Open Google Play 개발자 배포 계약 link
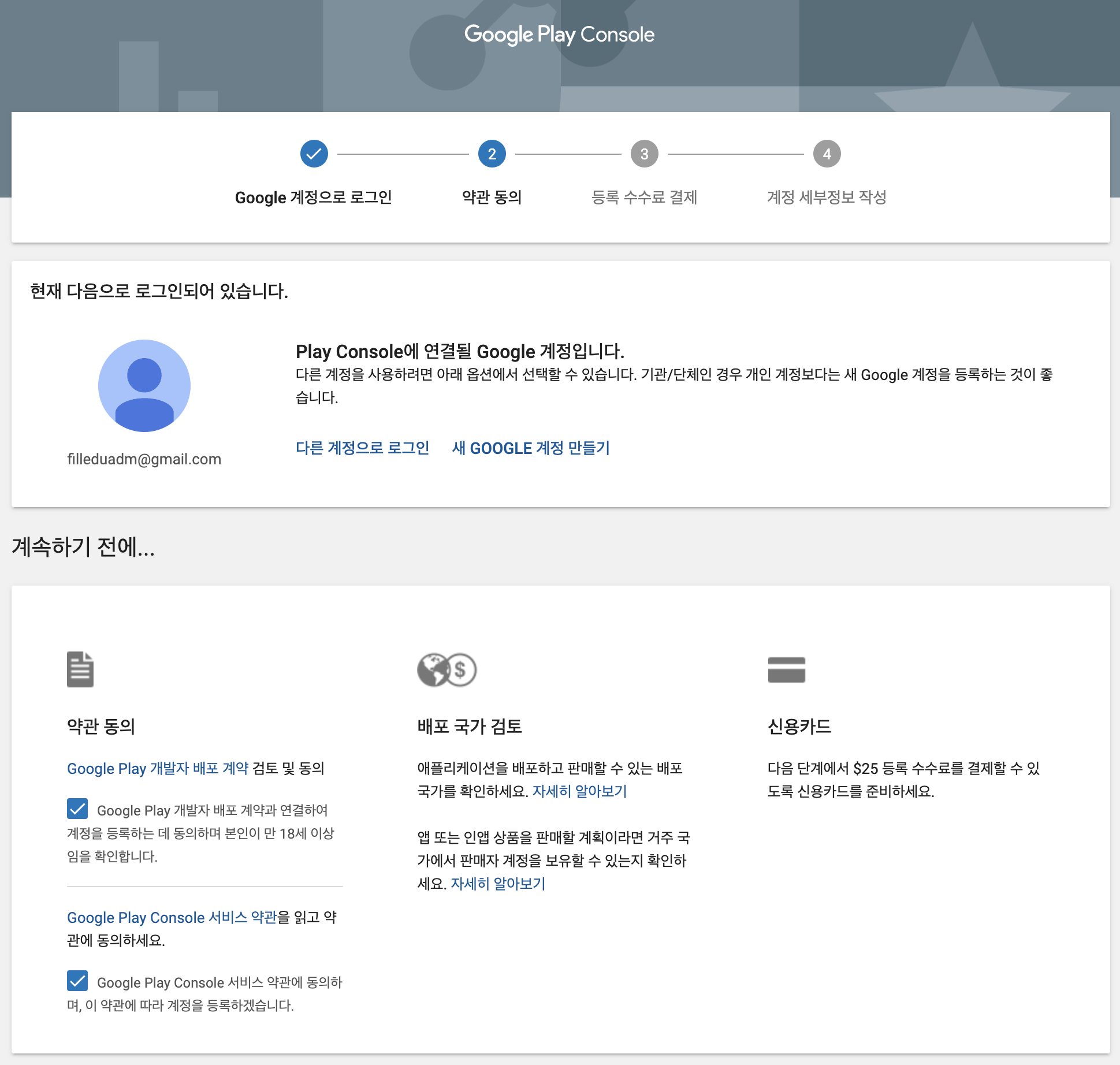Screen dimensions: 1120x1065 click(158, 769)
